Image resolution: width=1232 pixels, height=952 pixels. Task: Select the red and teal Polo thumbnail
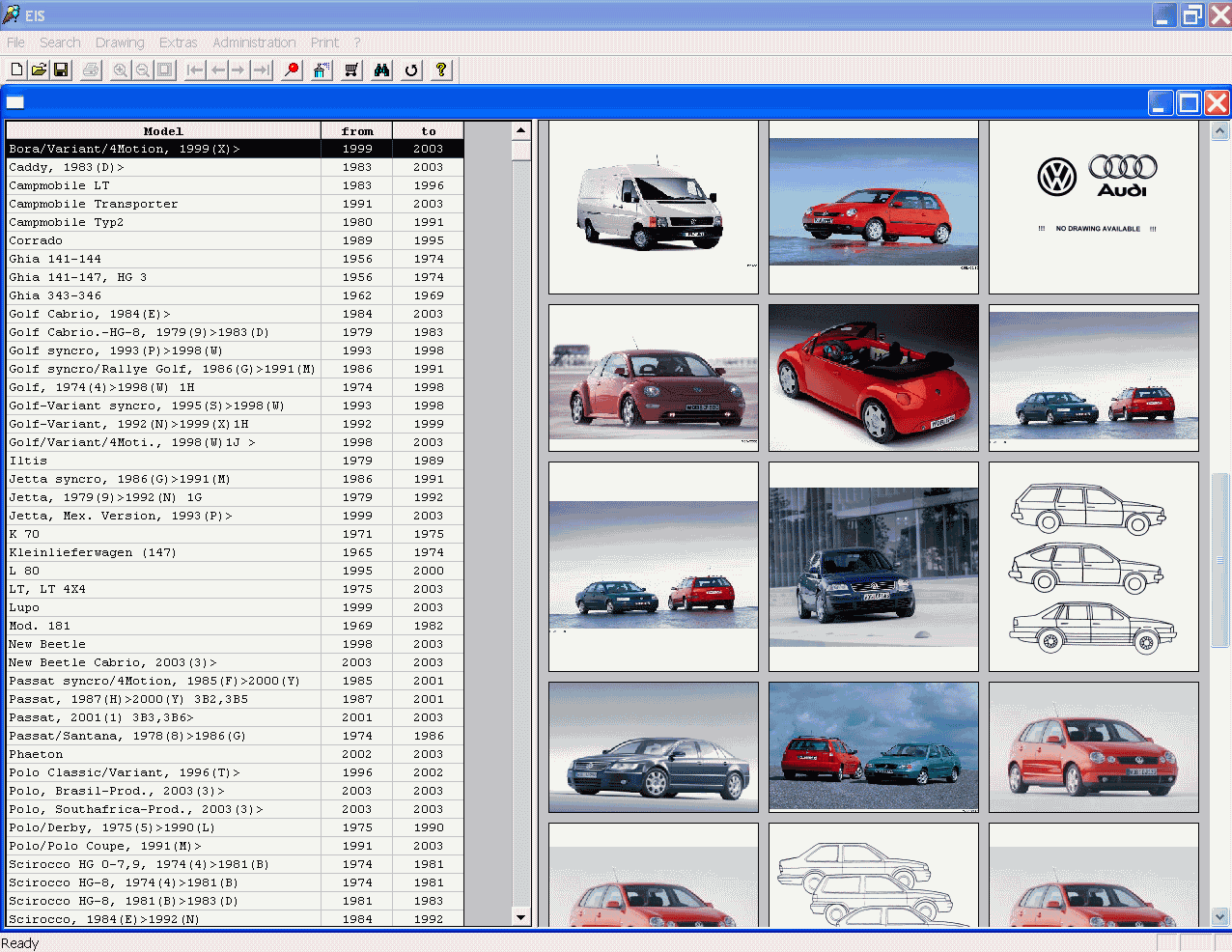[874, 747]
